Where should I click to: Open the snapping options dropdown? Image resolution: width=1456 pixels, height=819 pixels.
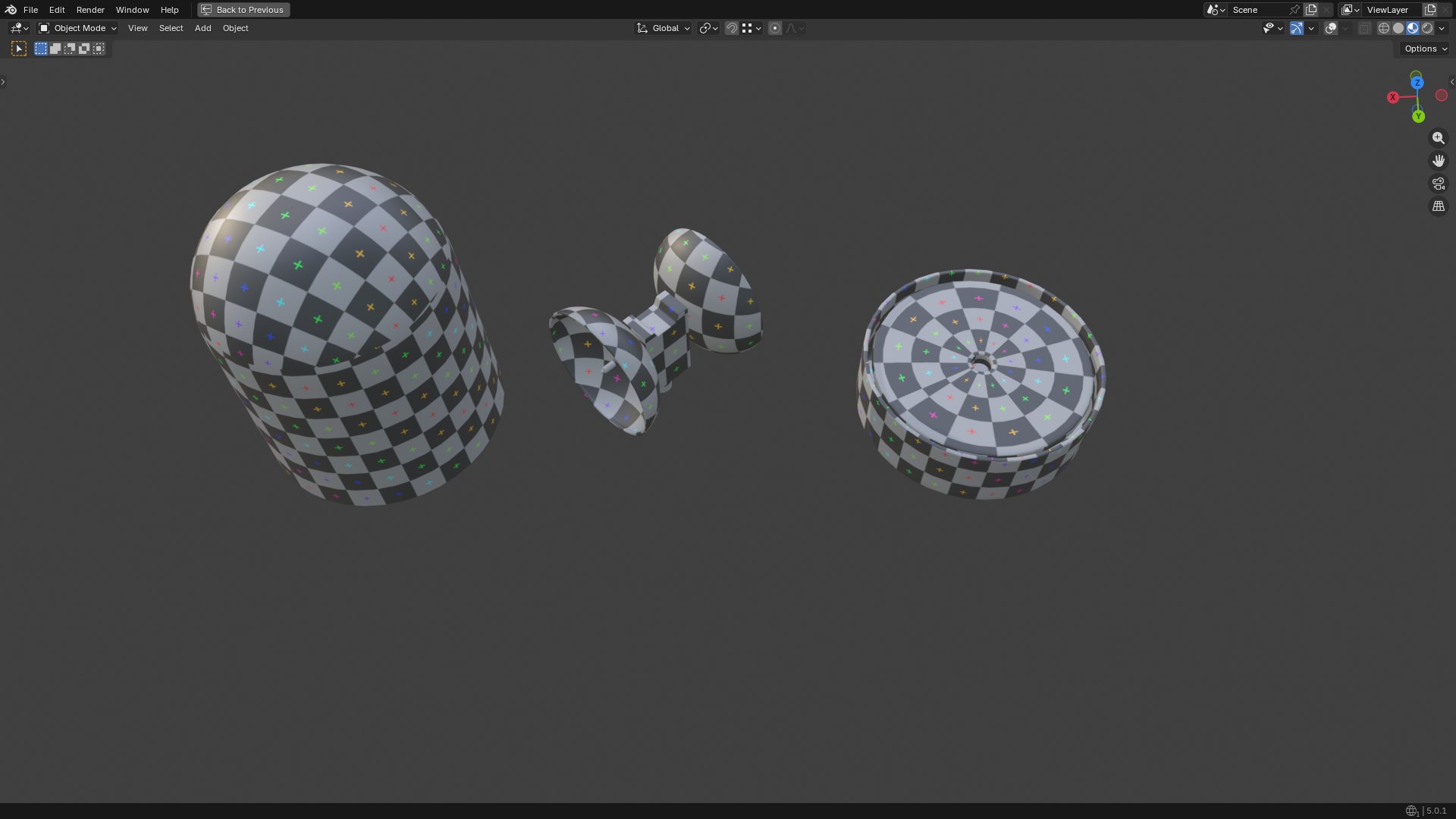752,28
